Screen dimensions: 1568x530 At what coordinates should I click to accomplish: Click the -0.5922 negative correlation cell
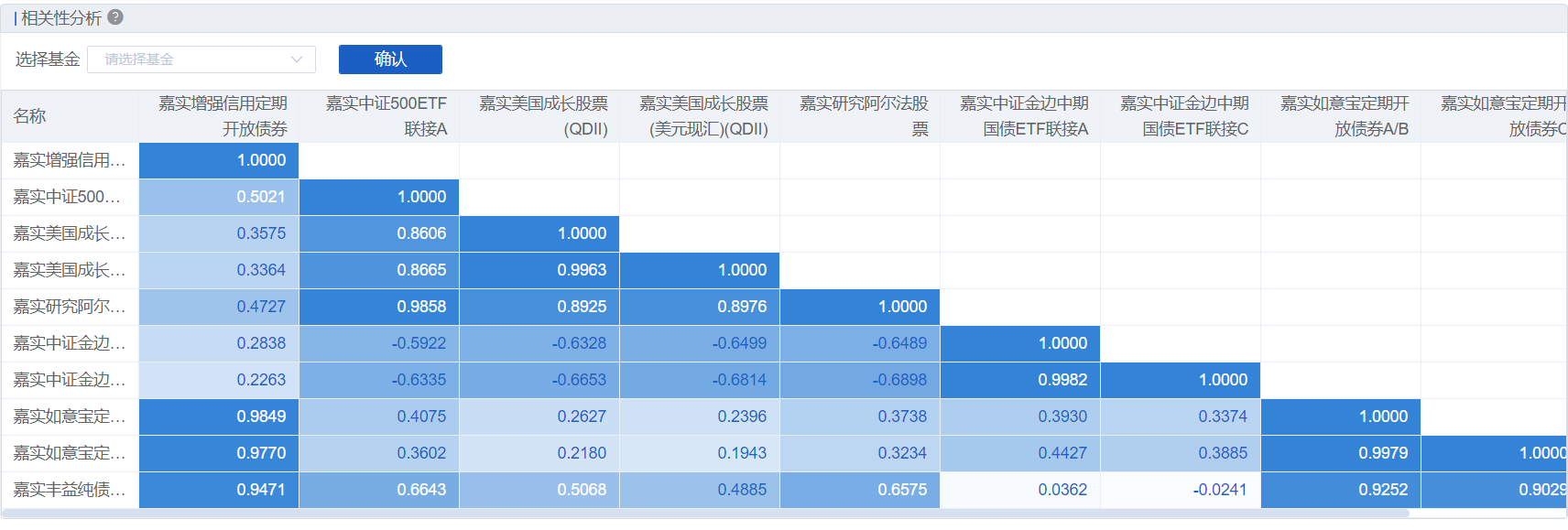(x=419, y=343)
